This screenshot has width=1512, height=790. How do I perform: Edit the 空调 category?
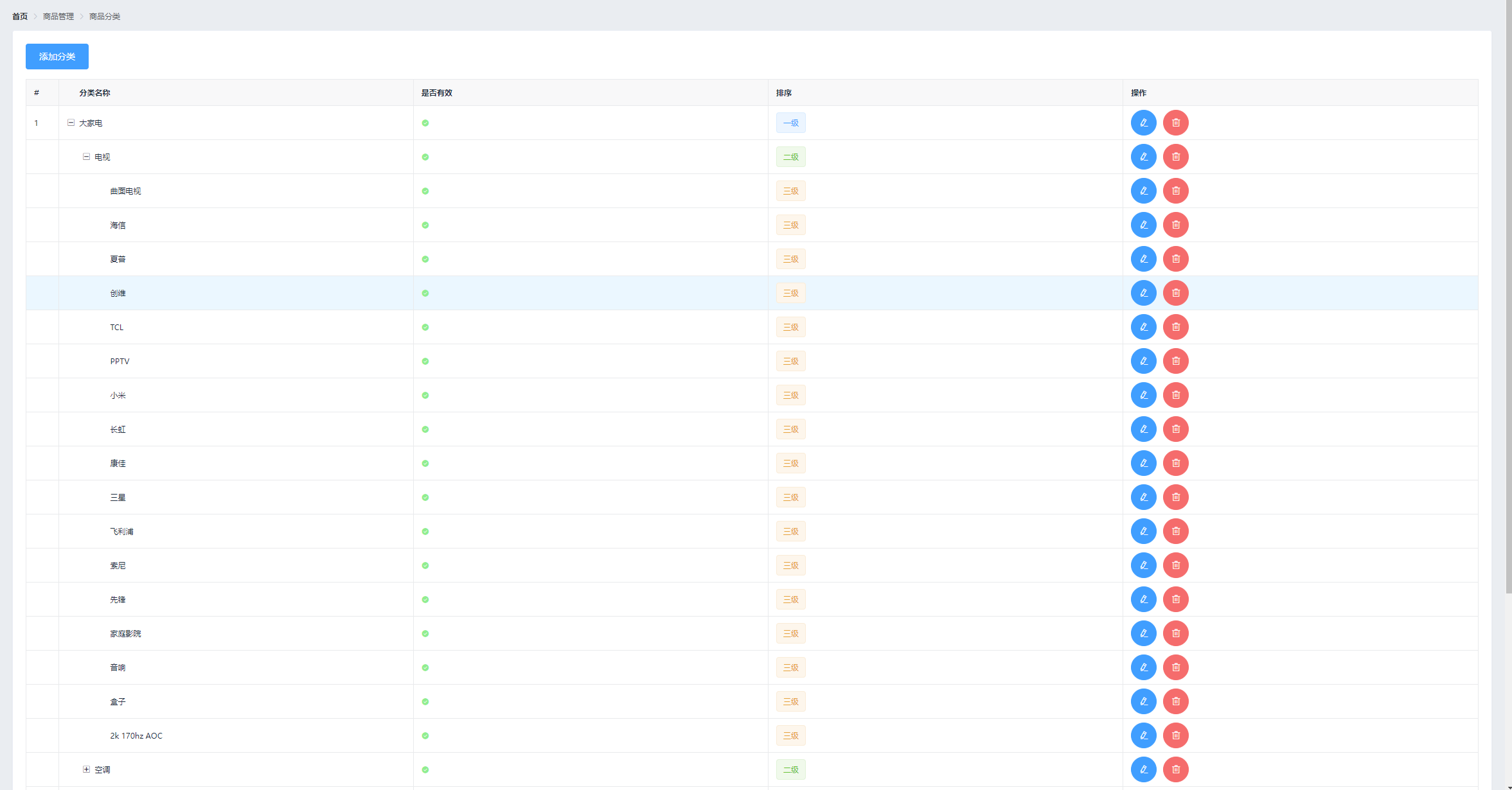tap(1144, 769)
